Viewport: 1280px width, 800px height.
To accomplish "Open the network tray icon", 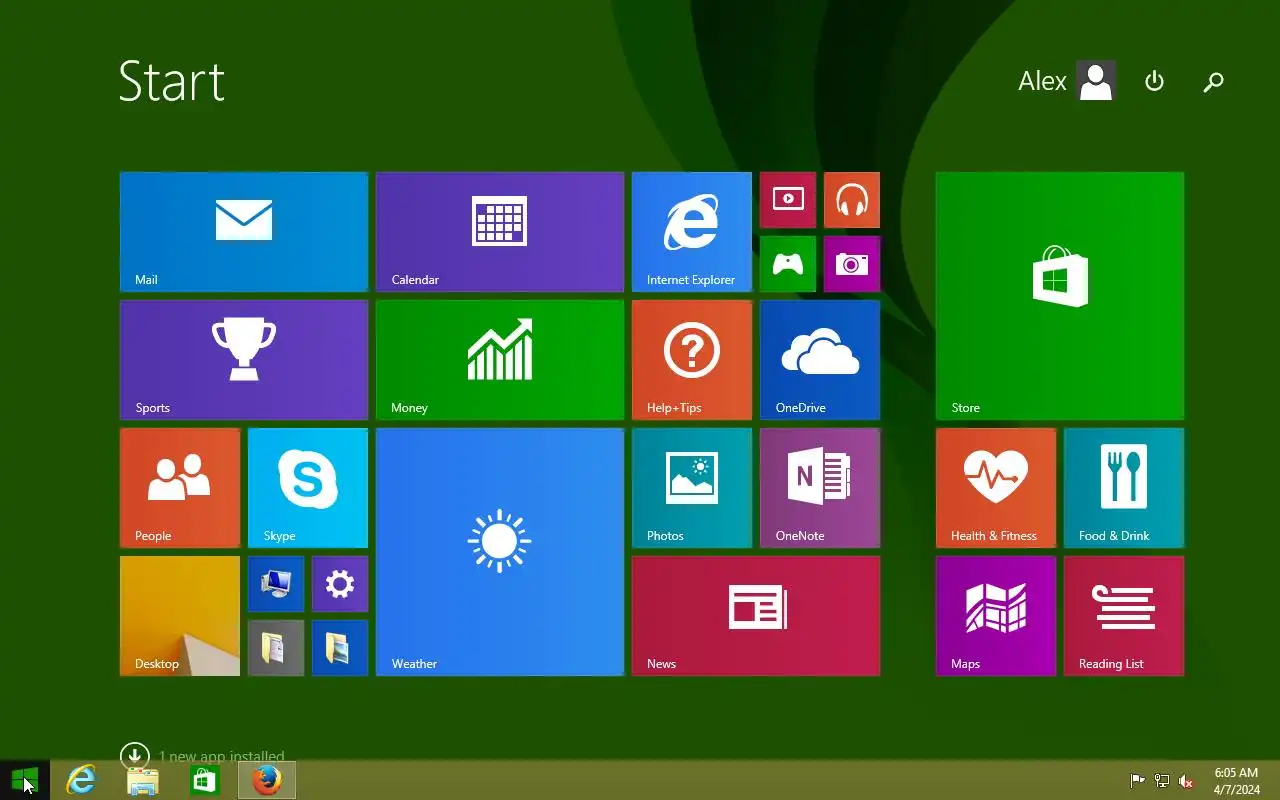I will pyautogui.click(x=1162, y=781).
